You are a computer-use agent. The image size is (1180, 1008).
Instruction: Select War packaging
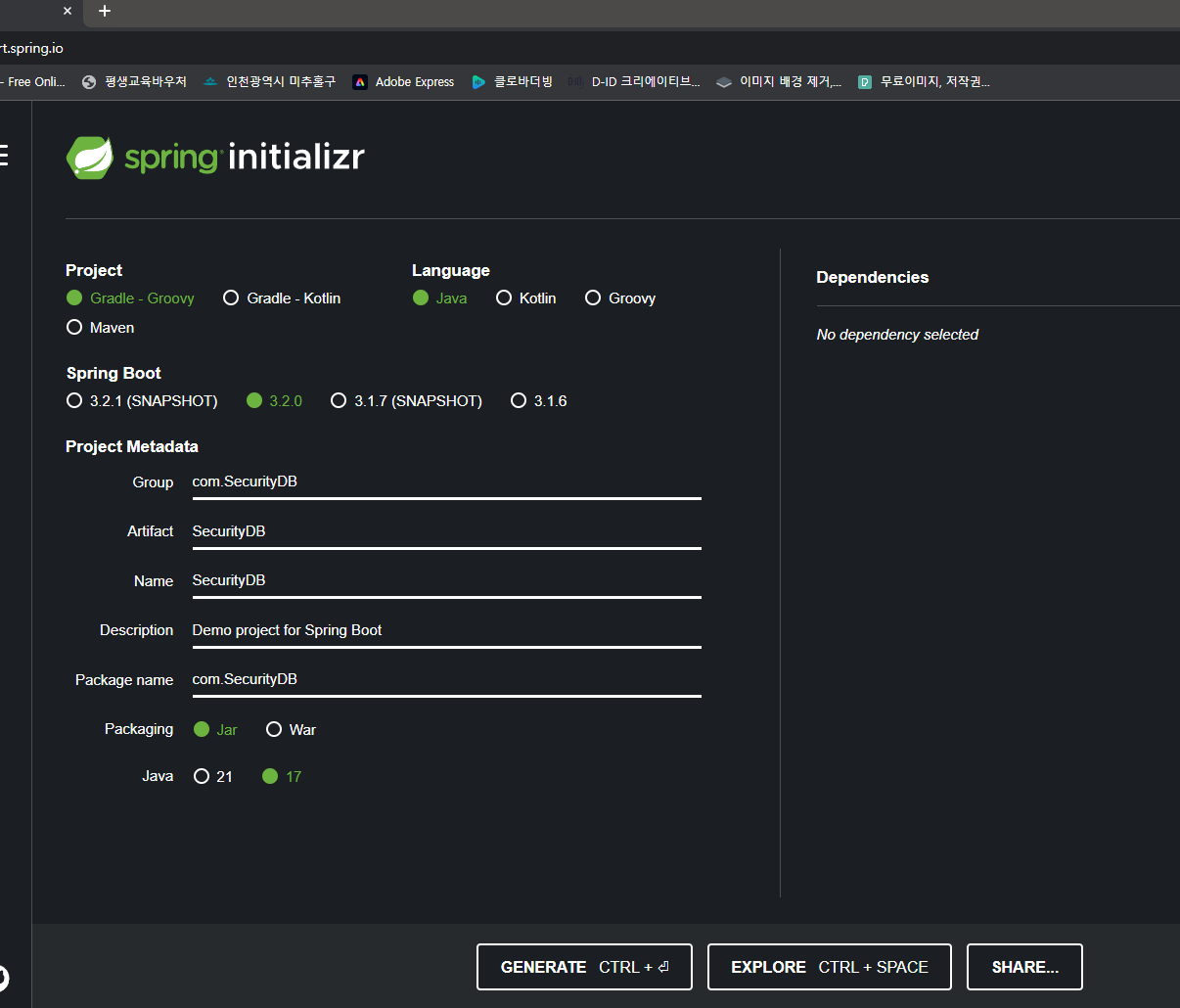pos(291,730)
